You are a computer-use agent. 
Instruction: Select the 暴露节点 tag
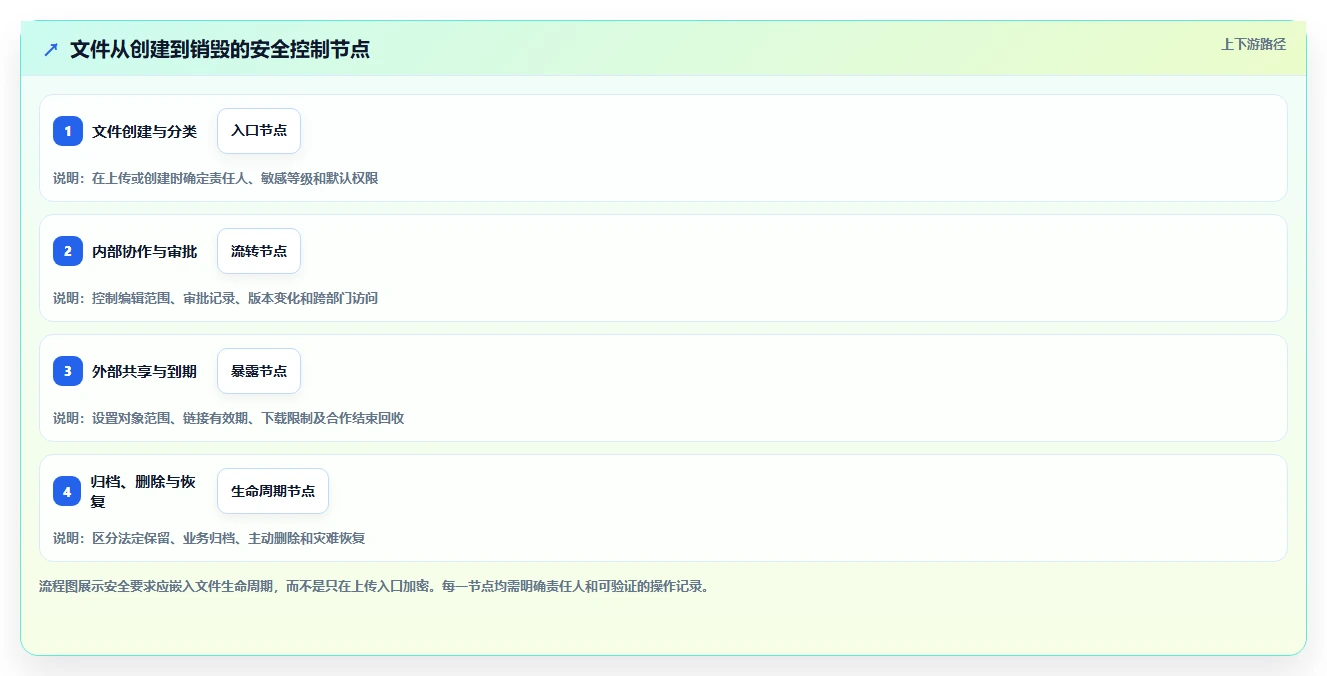pos(259,371)
